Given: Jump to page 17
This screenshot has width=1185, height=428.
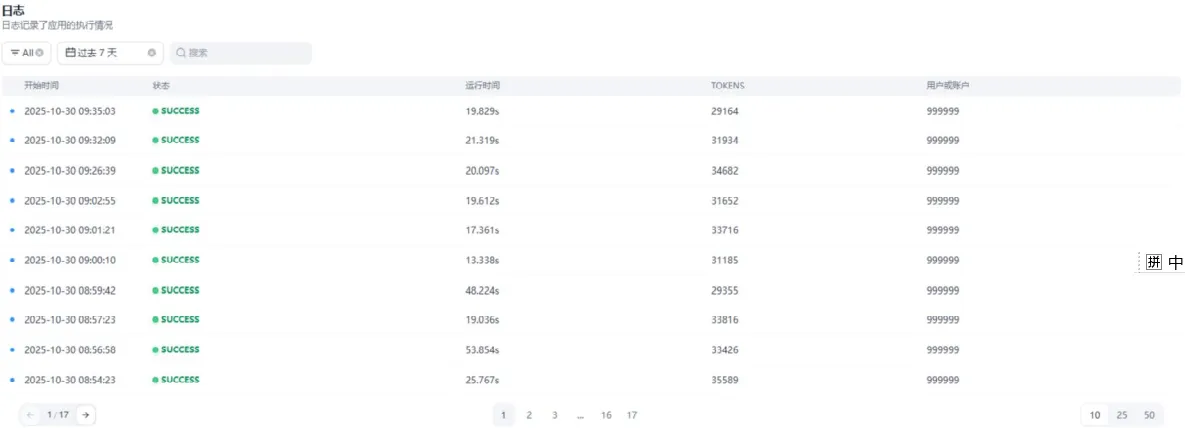Looking at the screenshot, I should [x=632, y=415].
